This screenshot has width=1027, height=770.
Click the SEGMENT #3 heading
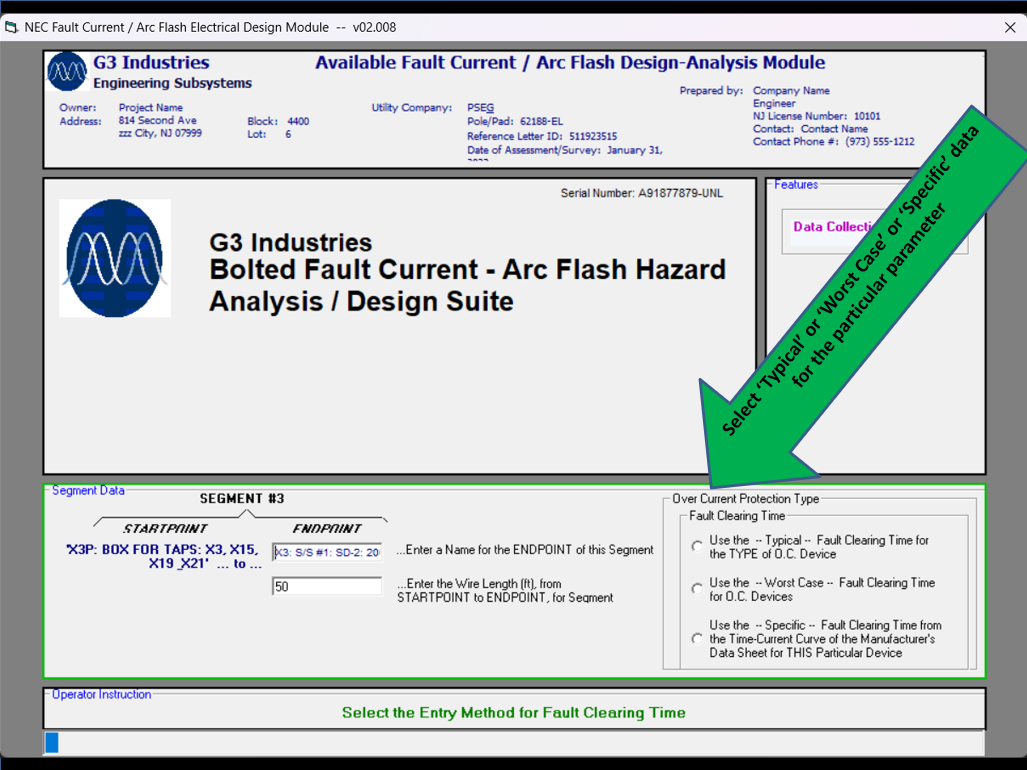(x=242, y=498)
